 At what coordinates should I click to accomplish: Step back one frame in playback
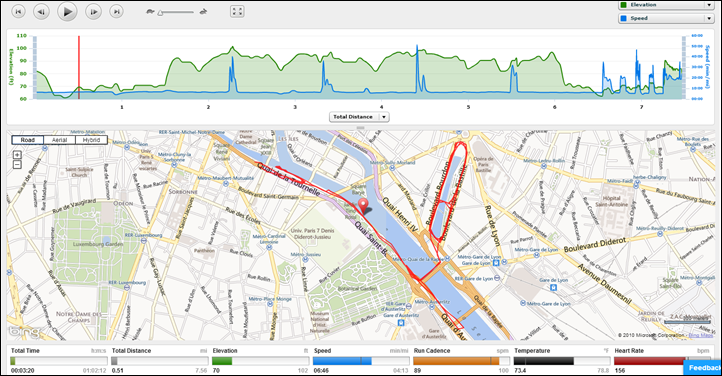point(41,12)
